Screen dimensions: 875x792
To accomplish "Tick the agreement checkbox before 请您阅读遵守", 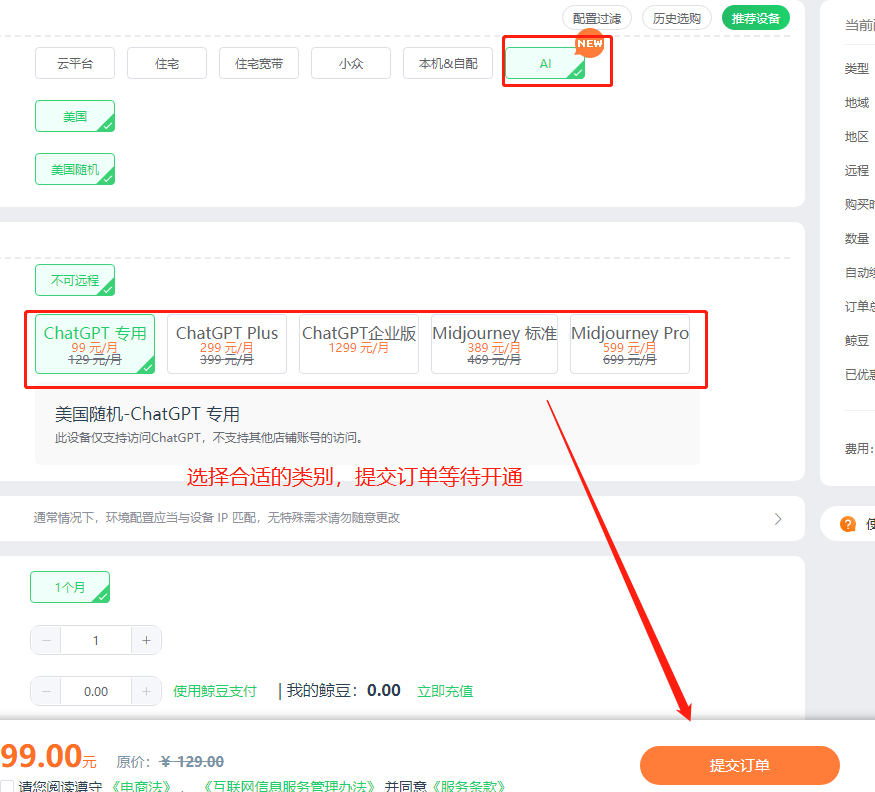I will pos(7,786).
